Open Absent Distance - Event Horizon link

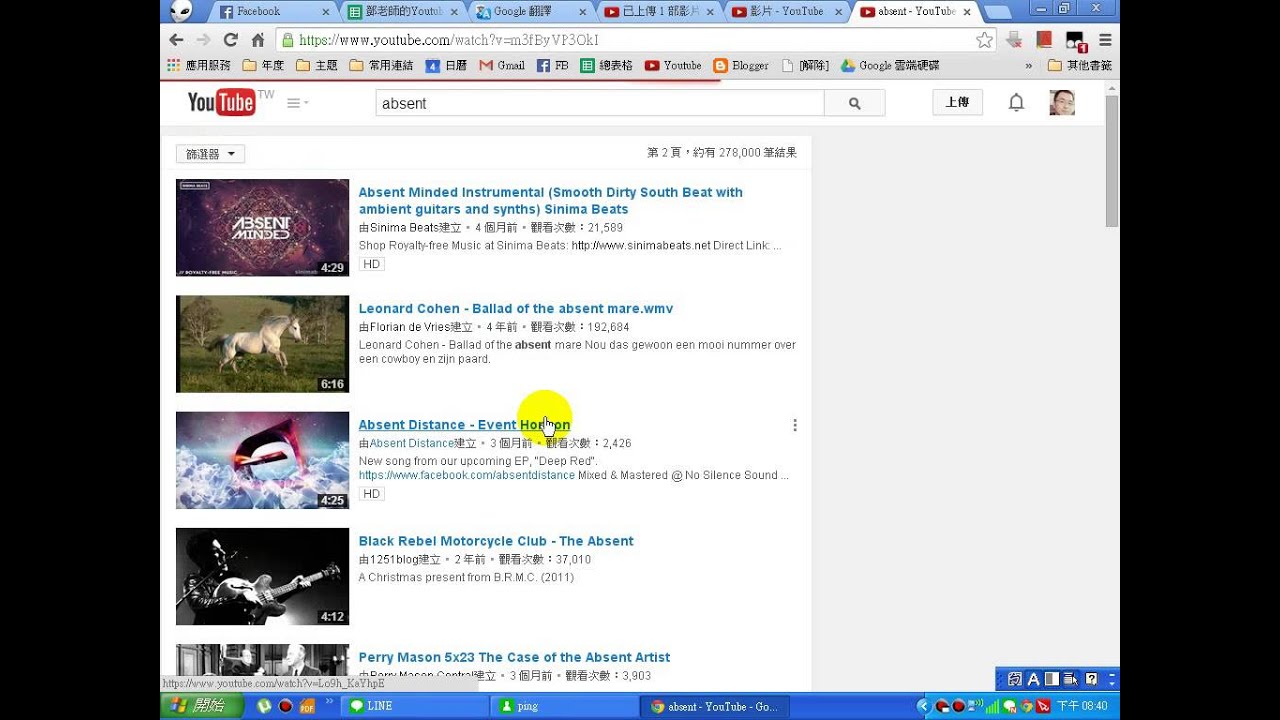point(464,425)
